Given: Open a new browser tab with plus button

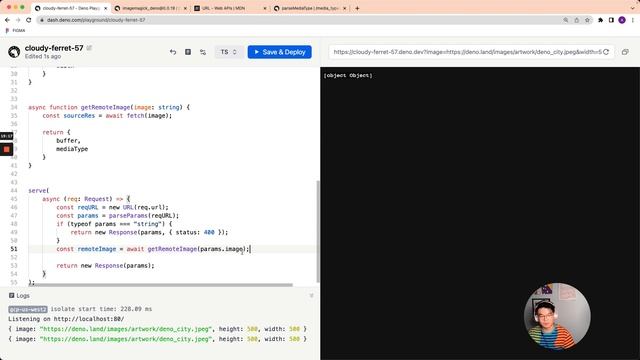Looking at the screenshot, I should pyautogui.click(x=357, y=8).
